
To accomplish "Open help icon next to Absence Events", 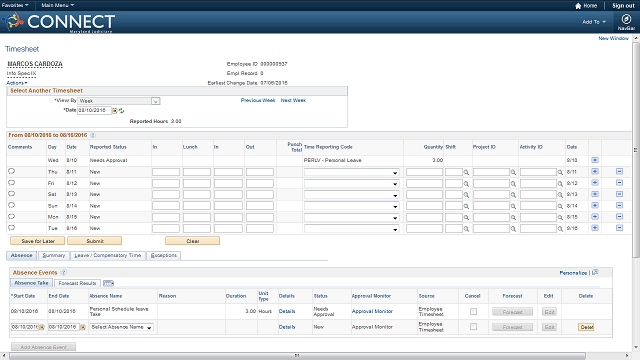I will pos(64,272).
